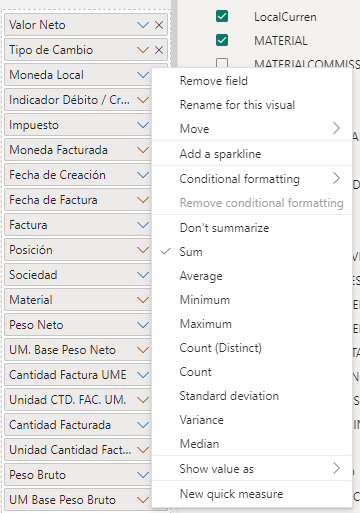Select the Moneda Local field label
Viewport: 360px width, 513px height.
[46, 75]
